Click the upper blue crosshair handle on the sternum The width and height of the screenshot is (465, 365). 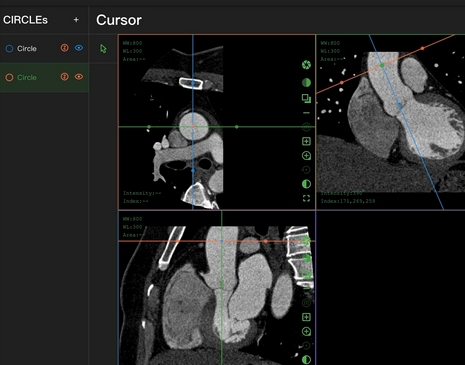(x=193, y=83)
